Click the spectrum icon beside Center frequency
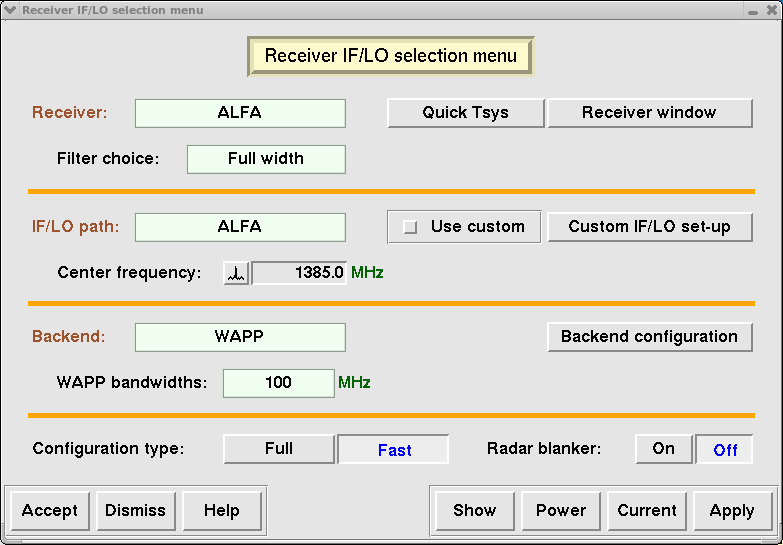This screenshot has width=783, height=545. coord(236,273)
